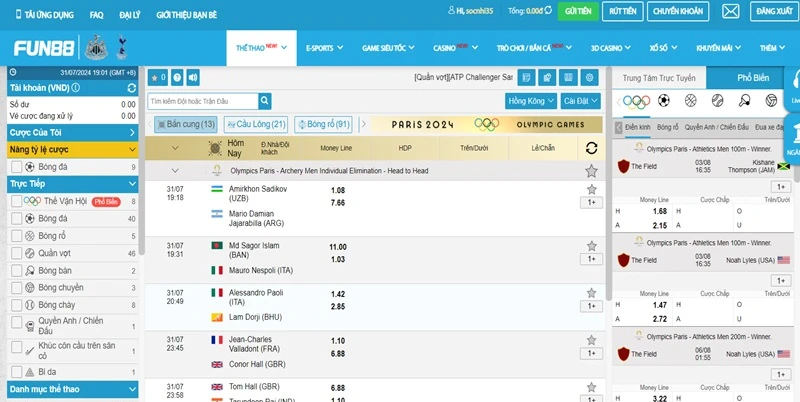Click the table tennis paddle icon

point(744,101)
